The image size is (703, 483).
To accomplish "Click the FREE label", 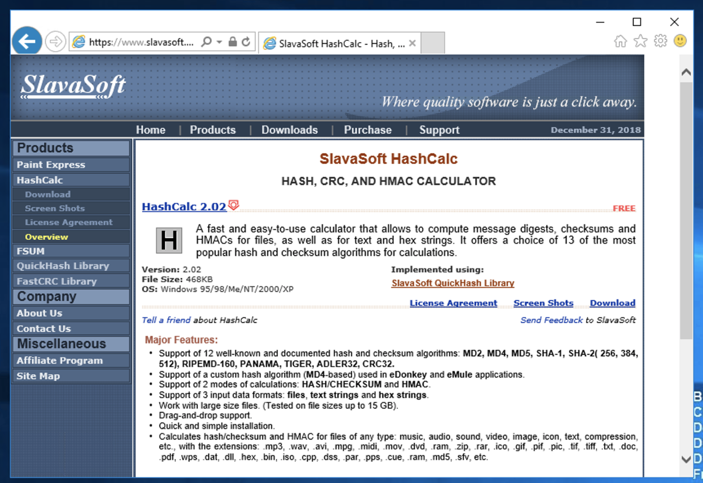I will 624,209.
